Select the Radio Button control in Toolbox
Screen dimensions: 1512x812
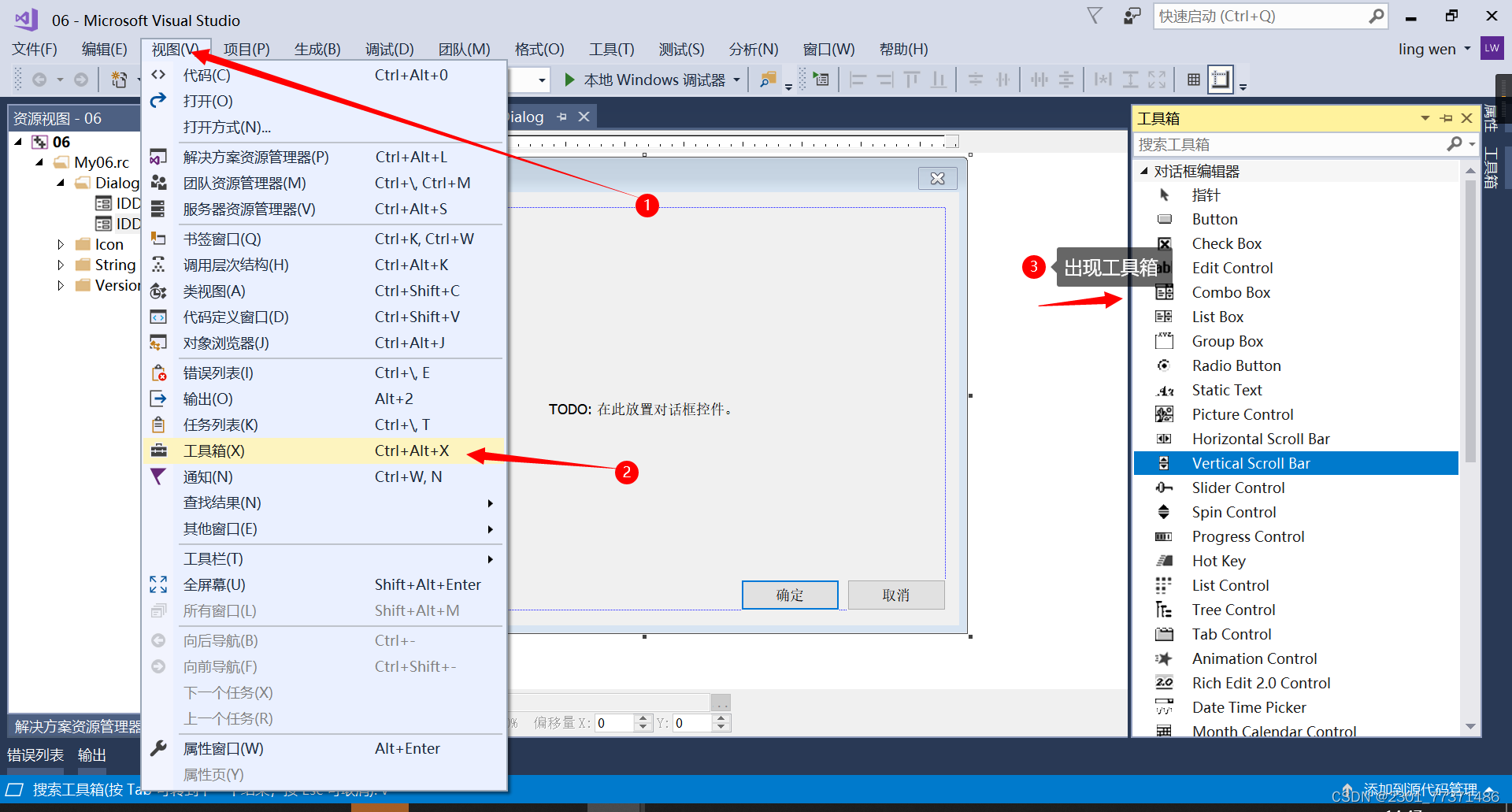(x=1236, y=365)
